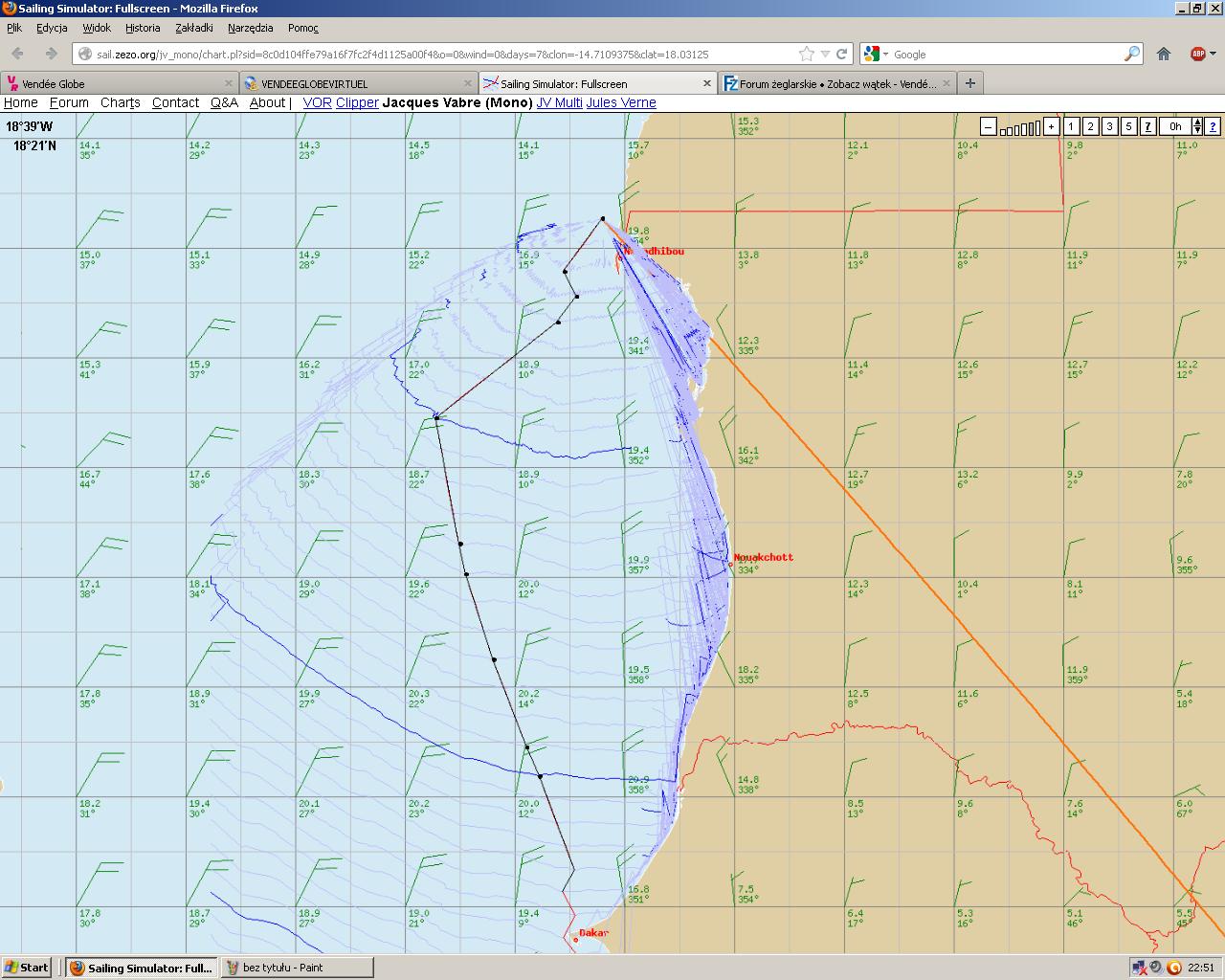Open a new tab with the plus button
The height and width of the screenshot is (980, 1225).
pos(969,83)
